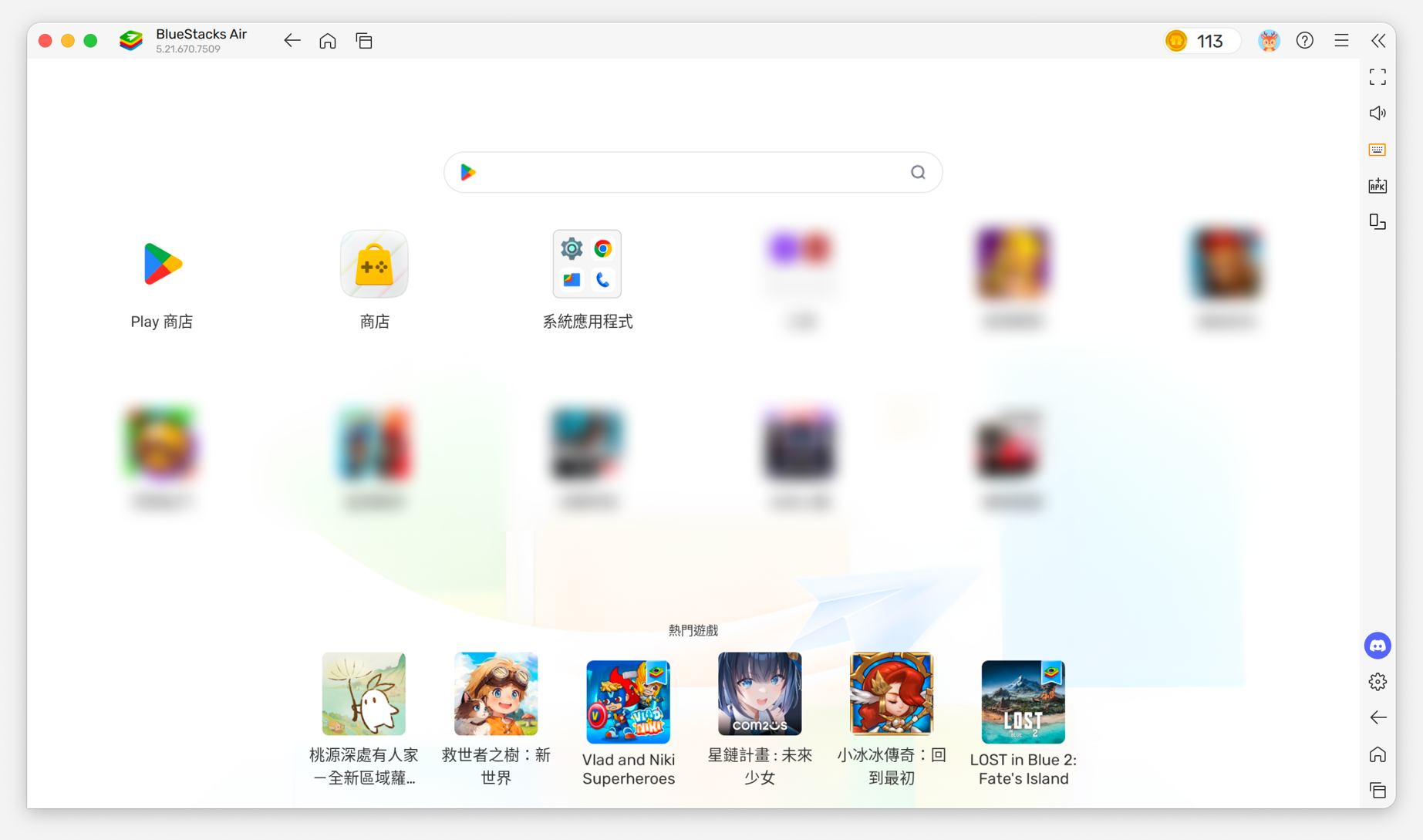Click the BlueStacks Air logo

(131, 41)
